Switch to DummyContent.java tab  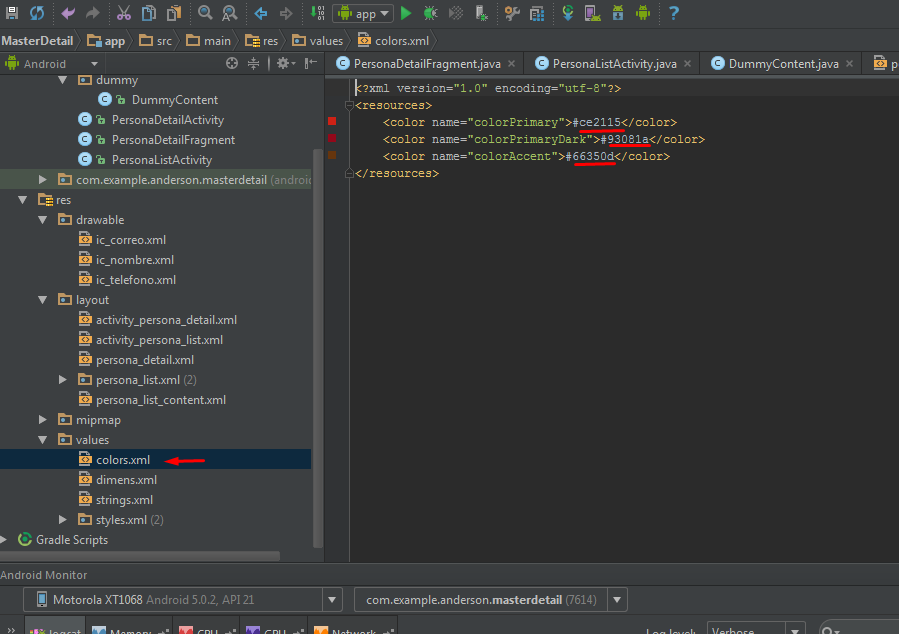click(x=783, y=63)
